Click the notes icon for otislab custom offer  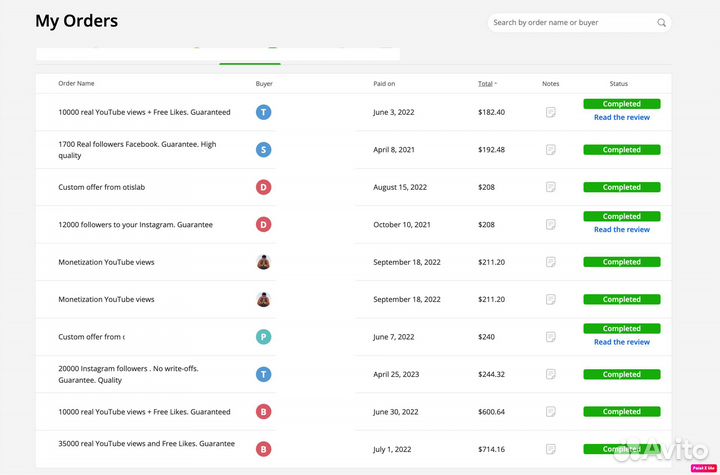(550, 187)
